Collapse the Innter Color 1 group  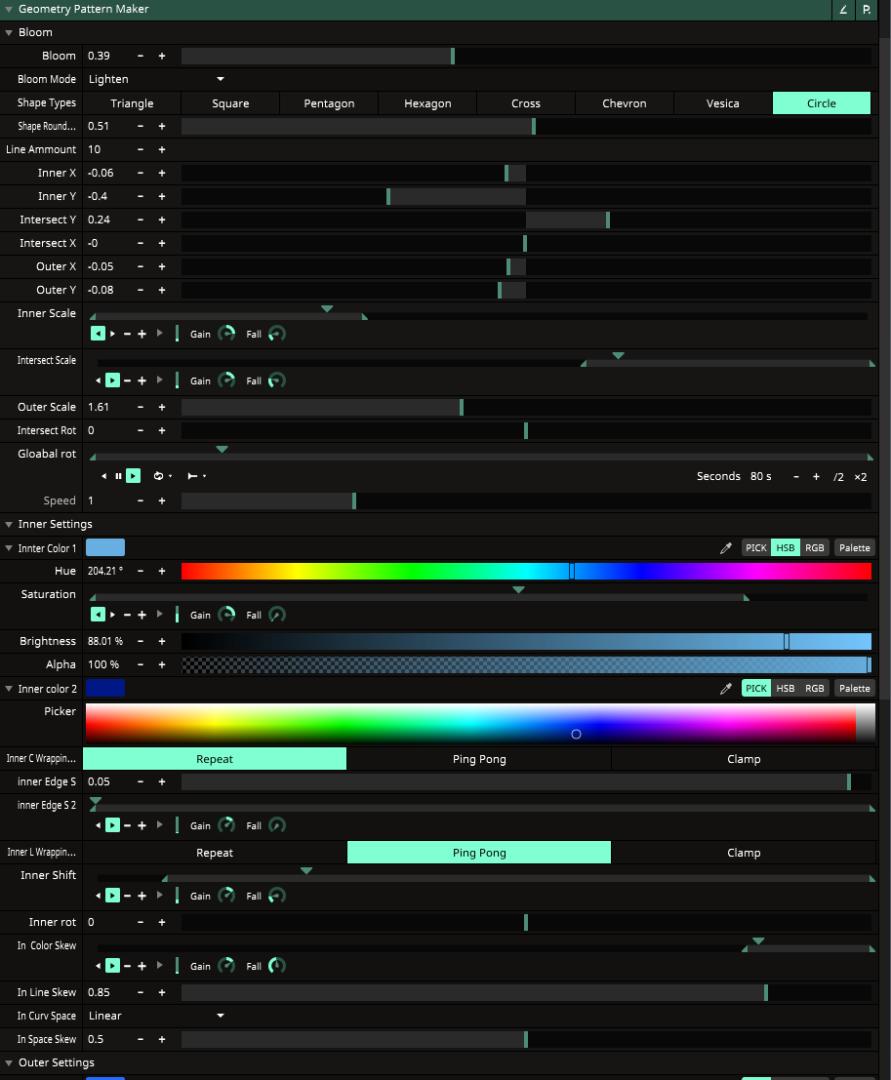(9, 548)
